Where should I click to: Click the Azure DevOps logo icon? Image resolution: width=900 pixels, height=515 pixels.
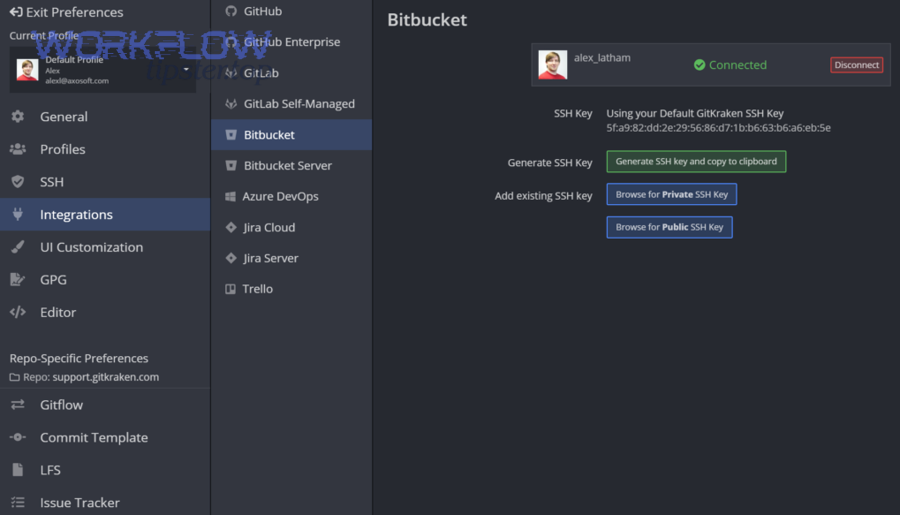pyautogui.click(x=231, y=197)
